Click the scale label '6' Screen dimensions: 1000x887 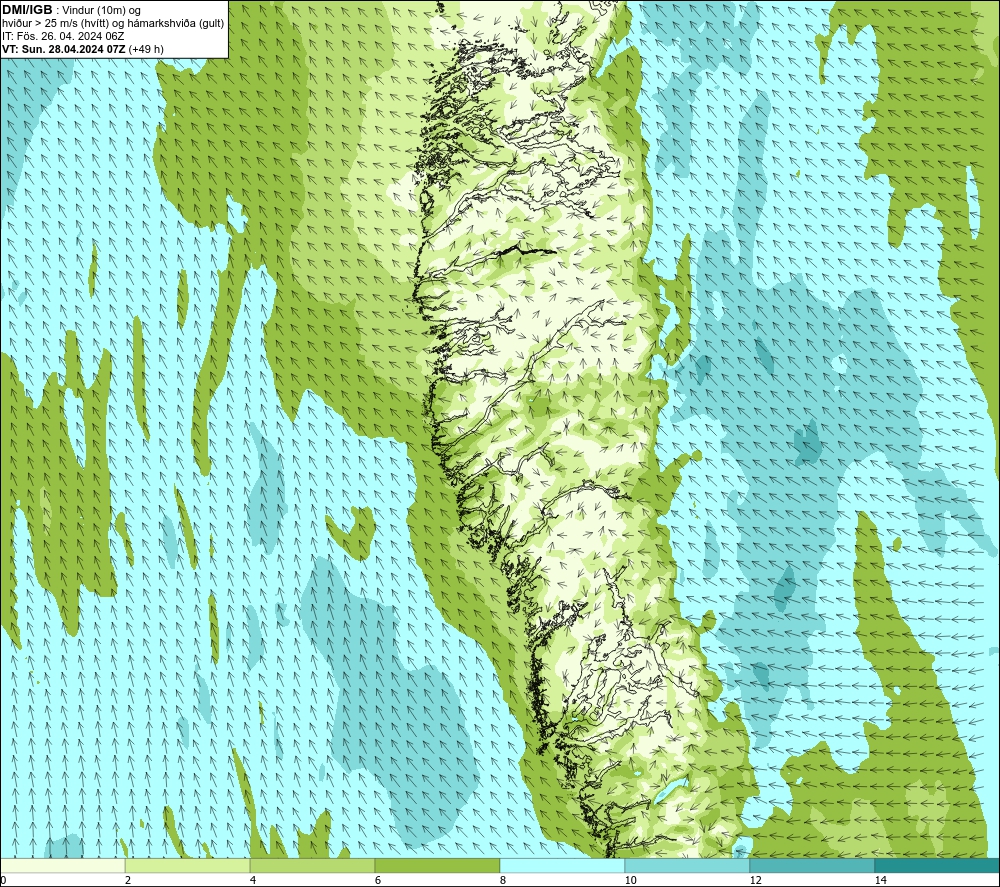click(378, 881)
